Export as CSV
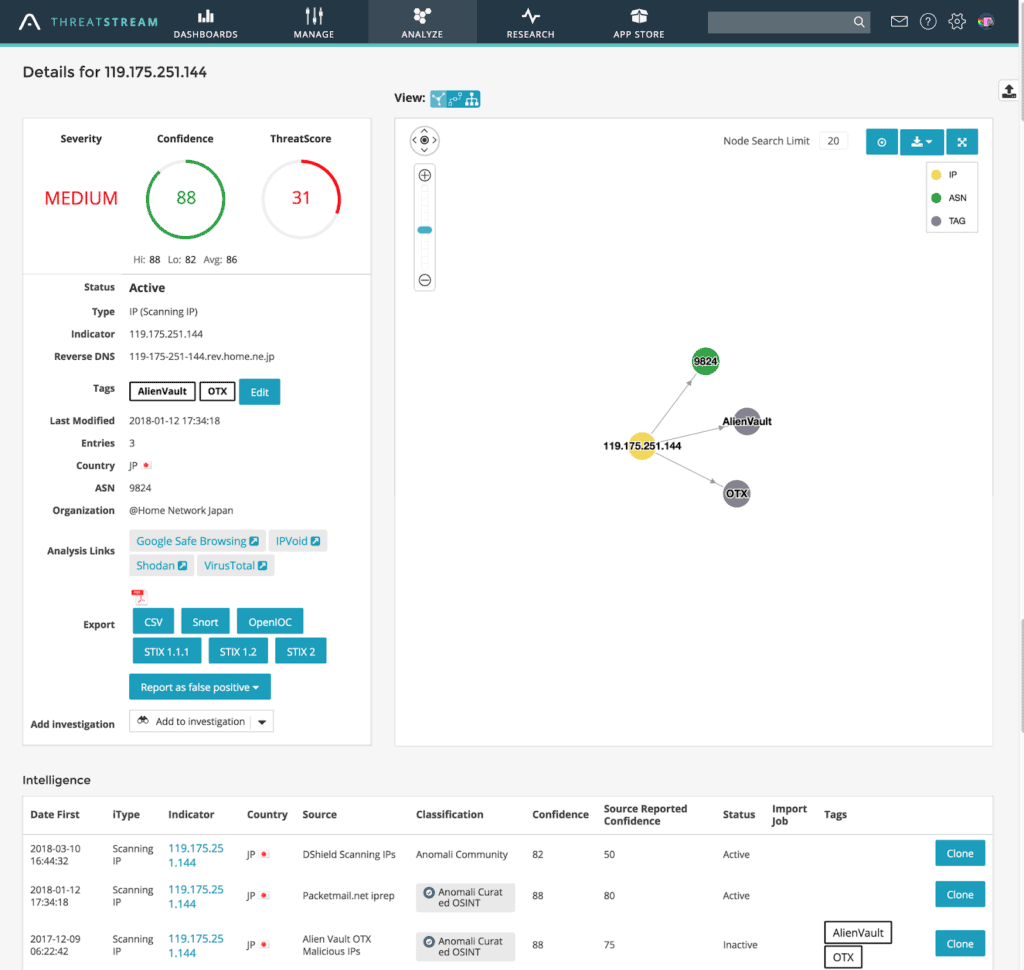The height and width of the screenshot is (970, 1024). 153,622
